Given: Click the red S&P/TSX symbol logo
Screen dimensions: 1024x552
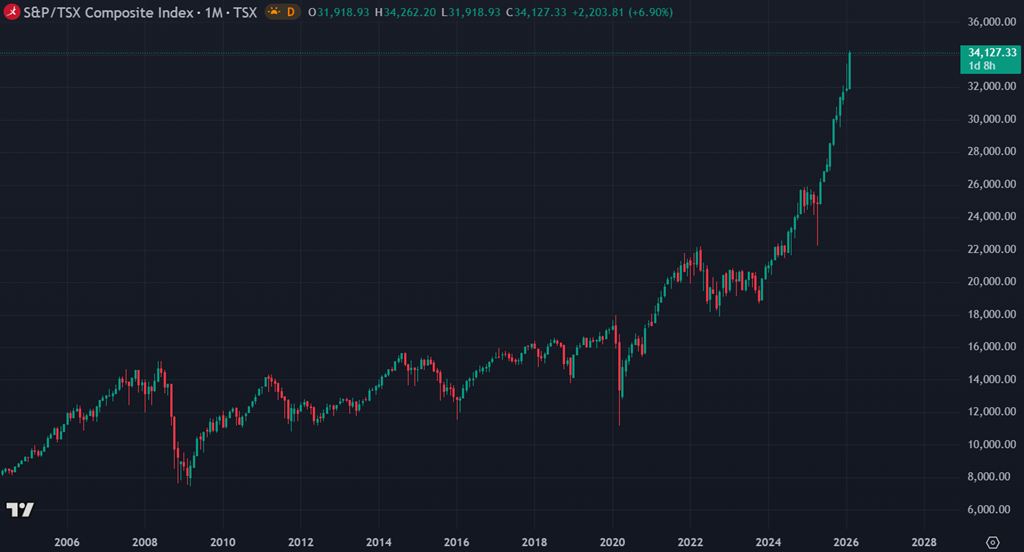Looking at the screenshot, I should pos(11,12).
